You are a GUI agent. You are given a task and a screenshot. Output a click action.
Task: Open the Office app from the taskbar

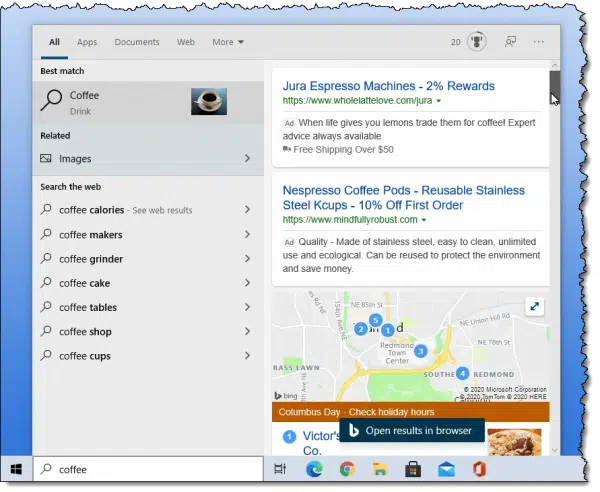pyautogui.click(x=479, y=468)
